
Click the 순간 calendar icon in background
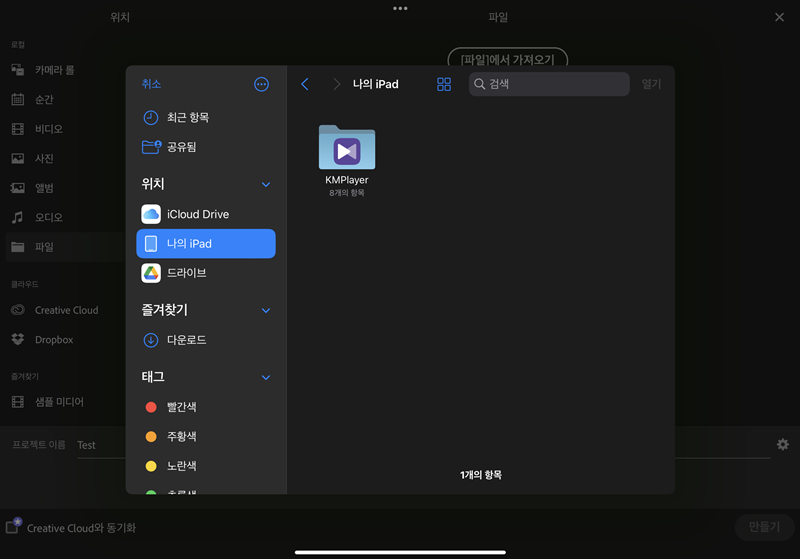[18, 99]
